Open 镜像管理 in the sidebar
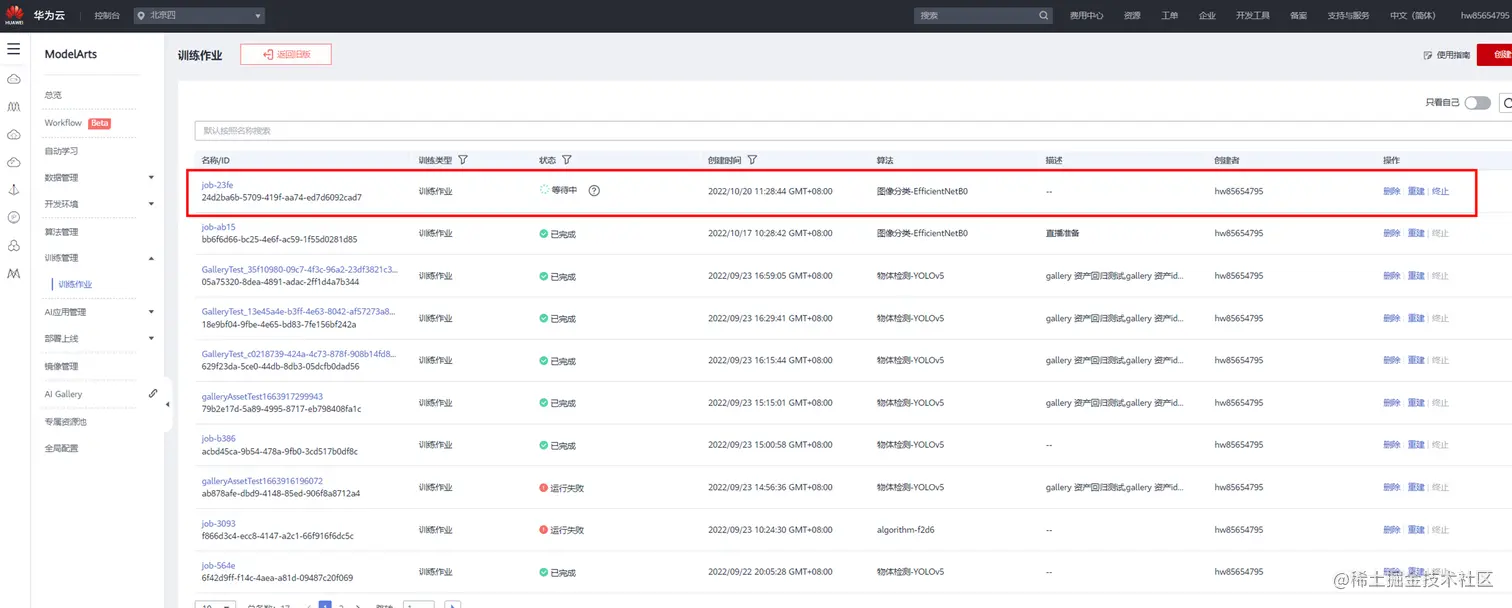Viewport: 1512px width, 608px height. (x=61, y=366)
